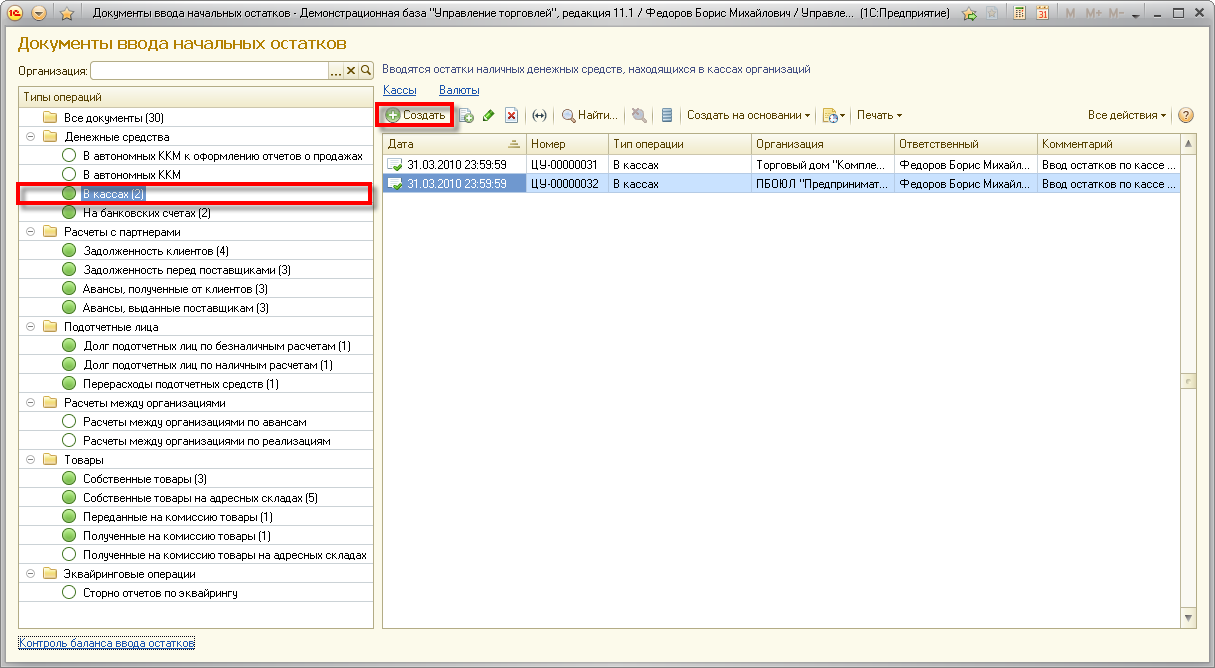Image resolution: width=1215 pixels, height=668 pixels.
Task: Click into the Организация input field
Action: coord(209,71)
